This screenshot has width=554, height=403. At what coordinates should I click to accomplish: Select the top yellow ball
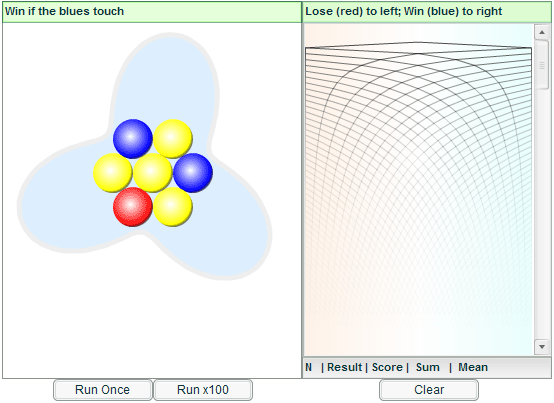tap(173, 138)
